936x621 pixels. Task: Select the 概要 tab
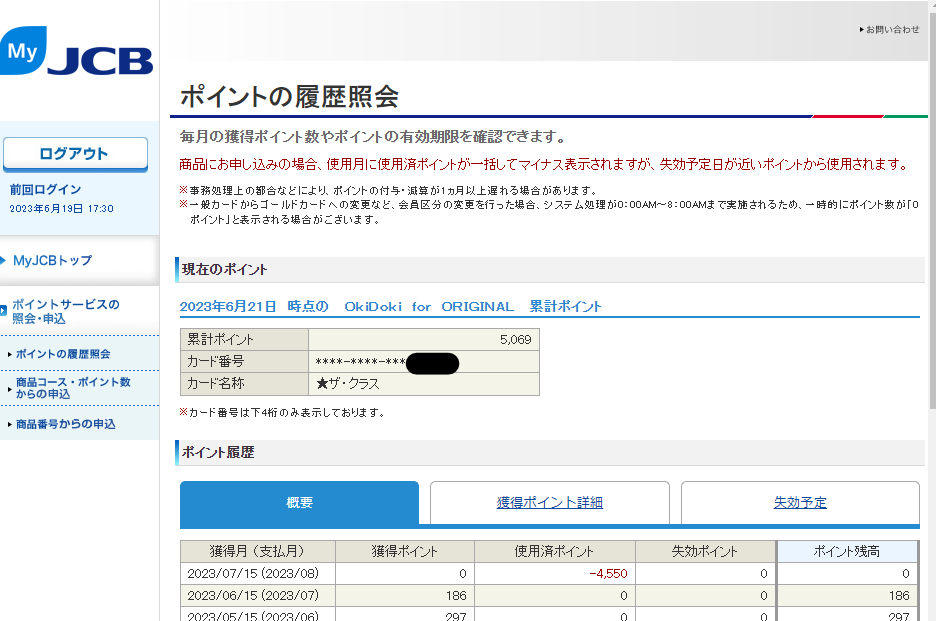click(x=299, y=503)
